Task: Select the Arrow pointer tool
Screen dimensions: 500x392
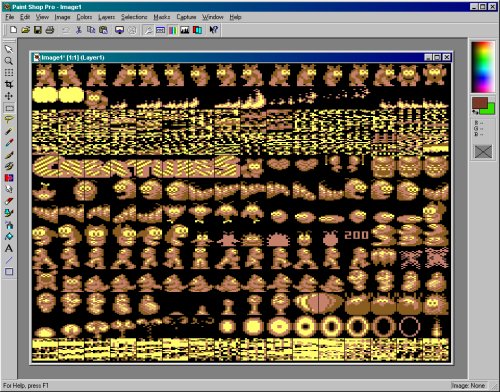Action: tap(9, 49)
